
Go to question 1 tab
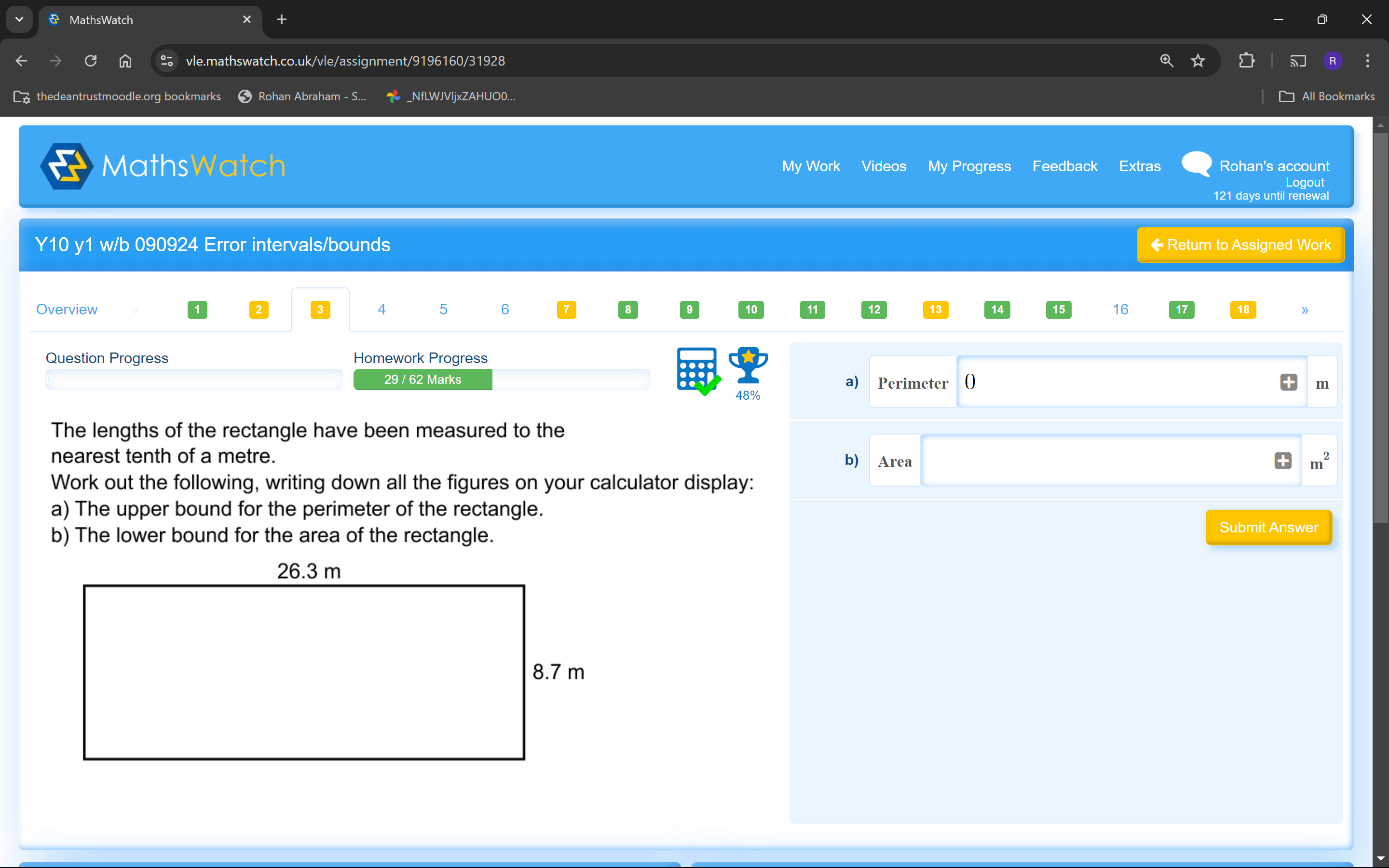pyautogui.click(x=197, y=310)
